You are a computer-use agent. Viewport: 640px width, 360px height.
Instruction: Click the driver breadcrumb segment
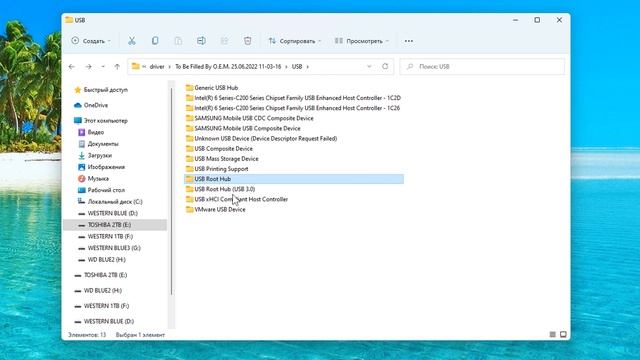pos(157,67)
